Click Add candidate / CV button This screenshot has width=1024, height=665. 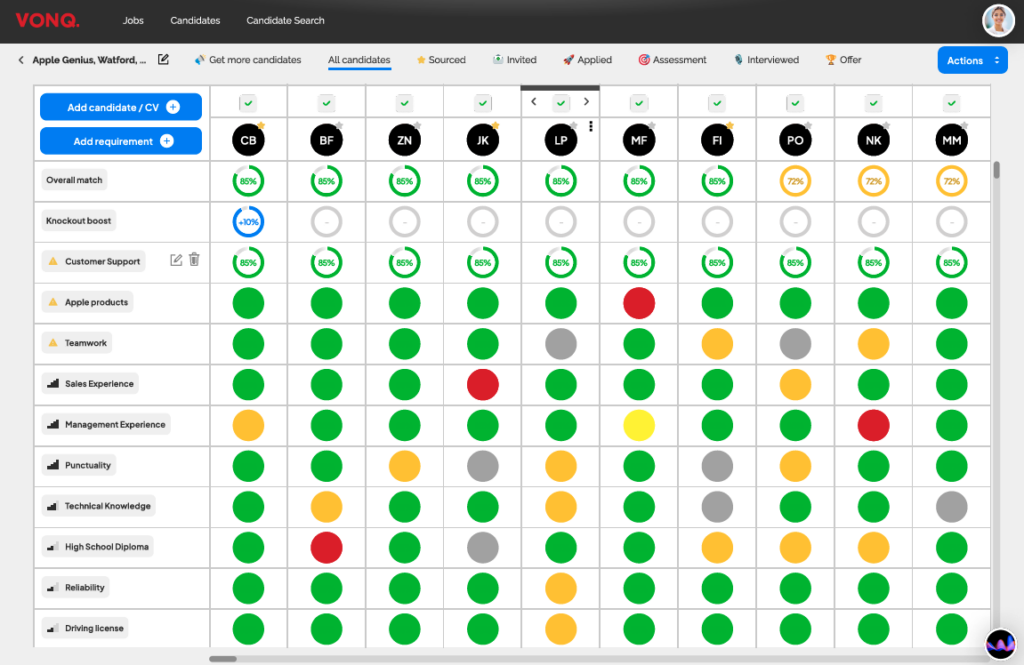121,107
